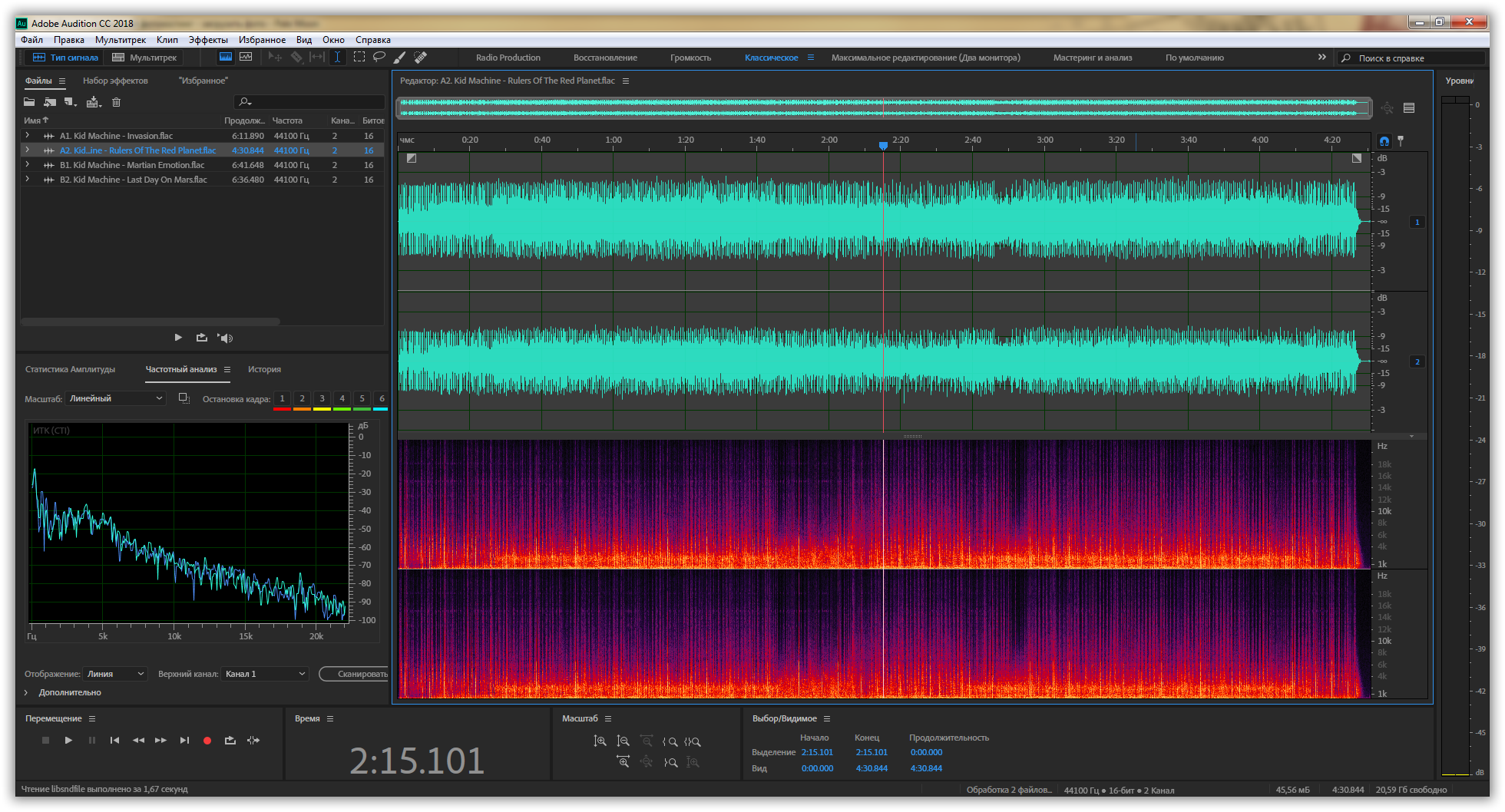This screenshot has height=812, width=1505.
Task: Toggle channel 1 enable button
Action: tap(1417, 222)
